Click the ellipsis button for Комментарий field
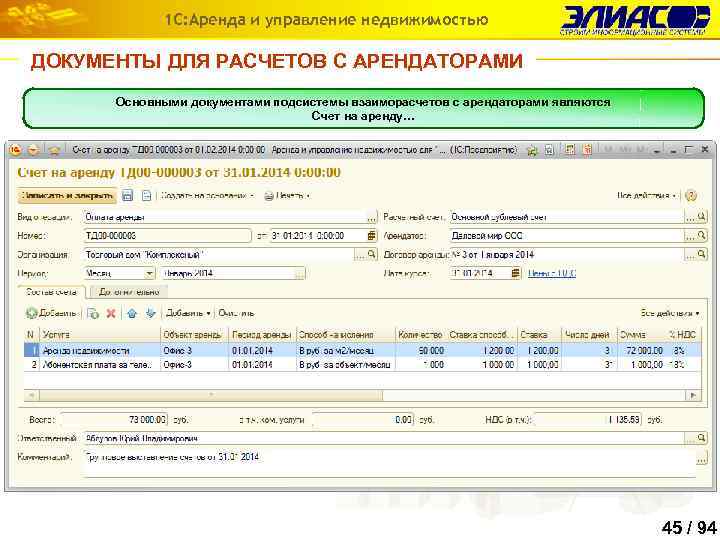720x540 pixels. point(702,458)
